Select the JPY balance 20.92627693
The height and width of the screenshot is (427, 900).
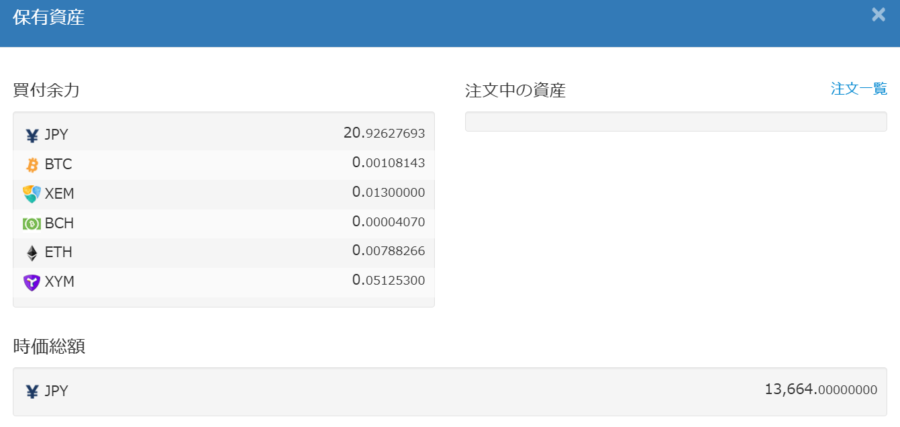click(x=384, y=133)
